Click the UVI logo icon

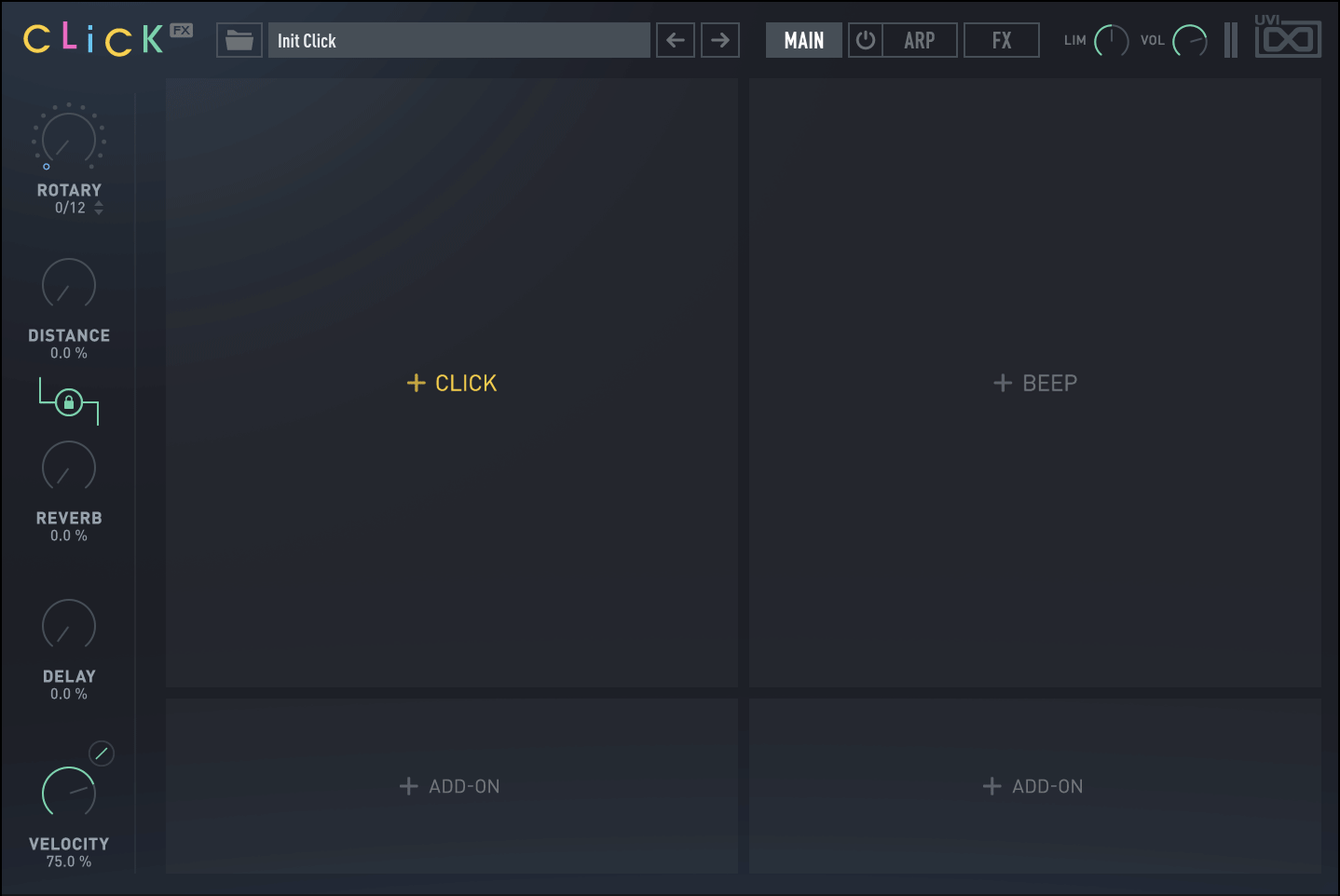click(1288, 36)
